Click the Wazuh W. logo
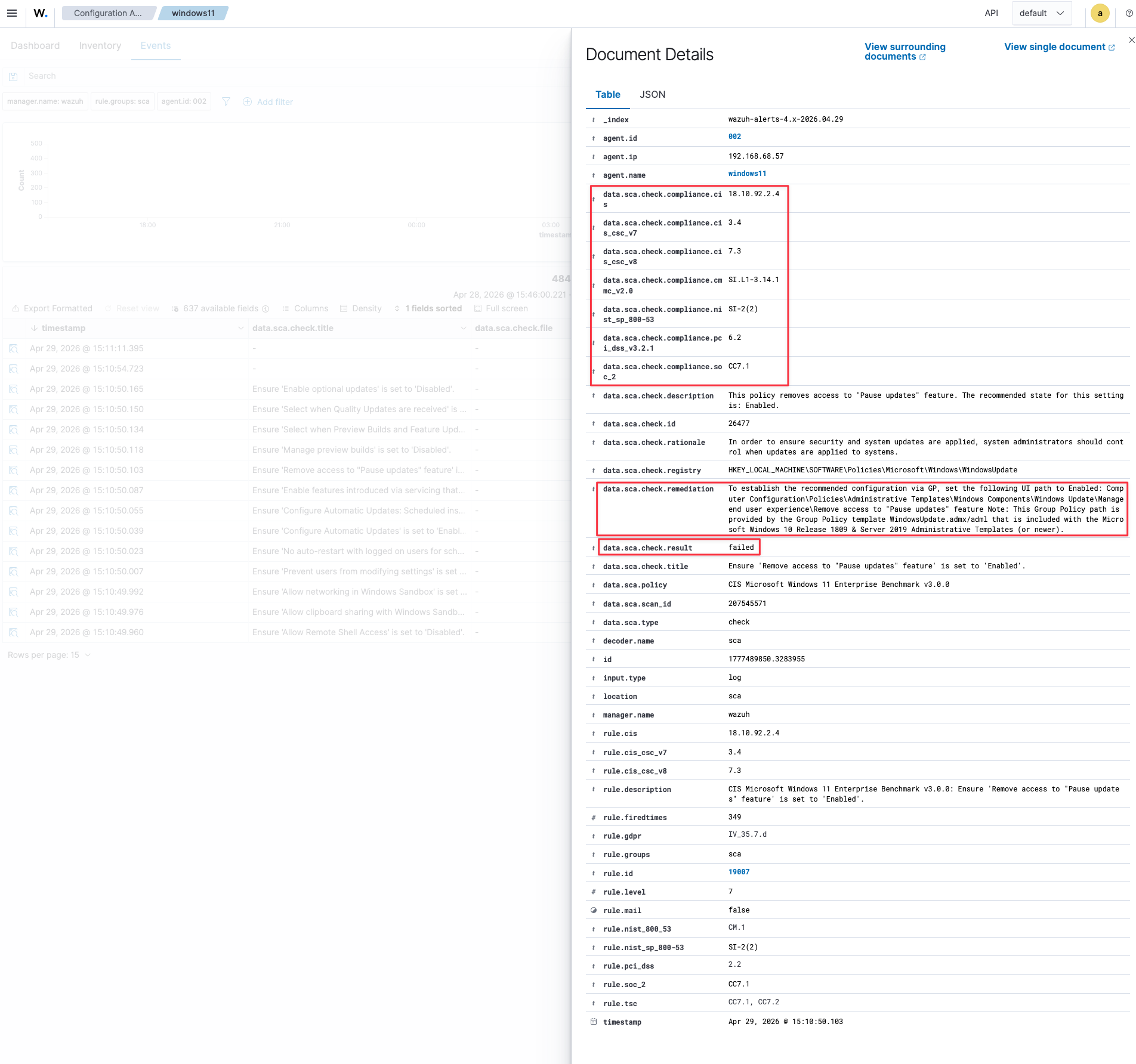 tap(41, 13)
